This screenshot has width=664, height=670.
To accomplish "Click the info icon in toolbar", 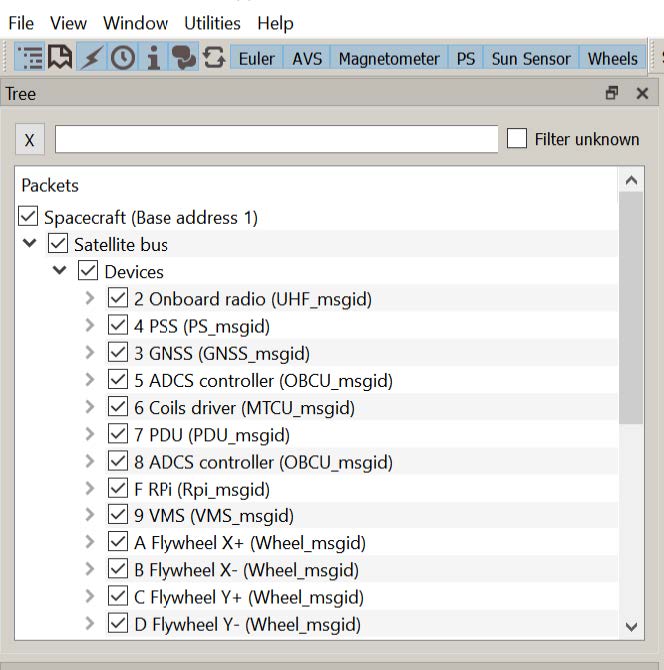I will coord(153,58).
